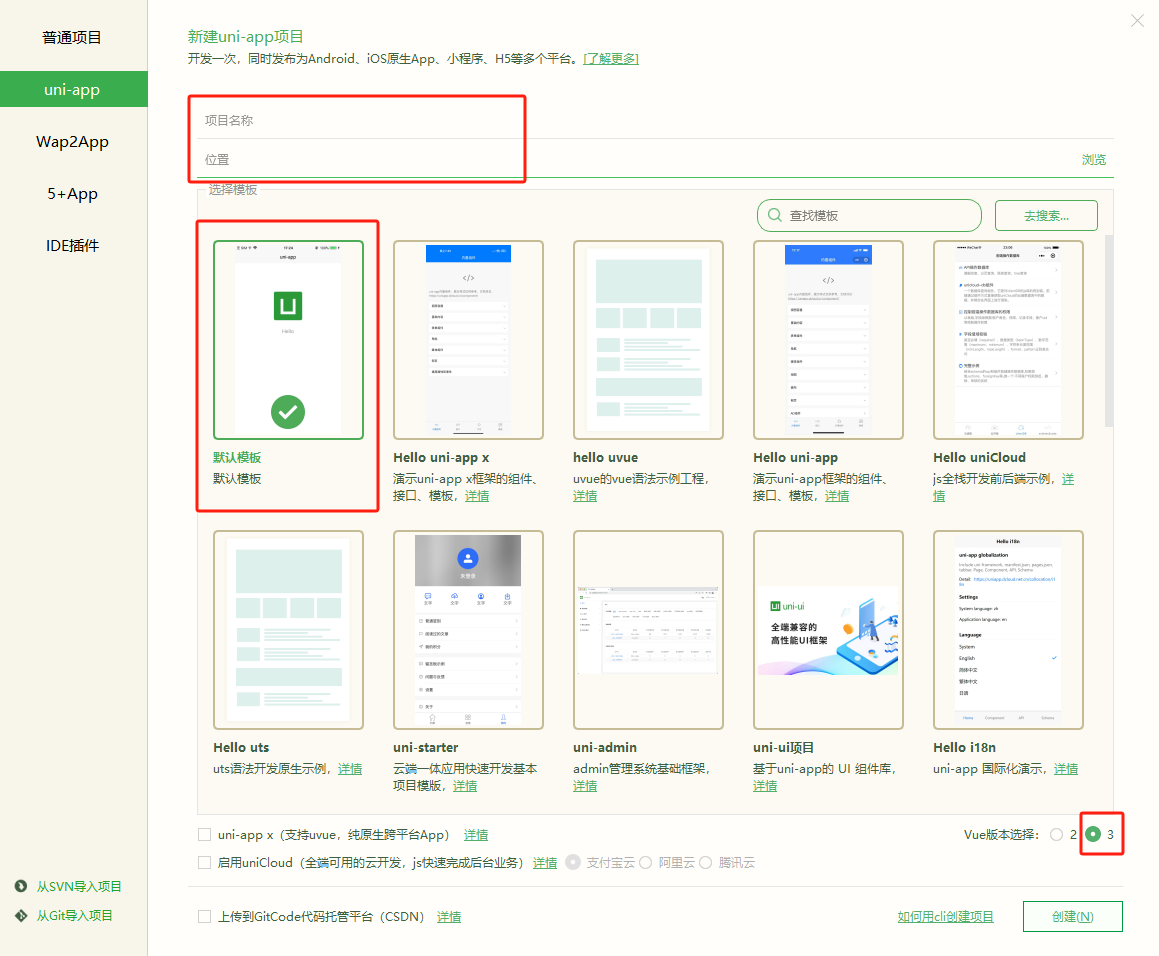This screenshot has width=1159, height=956.
Task: Select the hello uvue template
Action: pyautogui.click(x=648, y=340)
